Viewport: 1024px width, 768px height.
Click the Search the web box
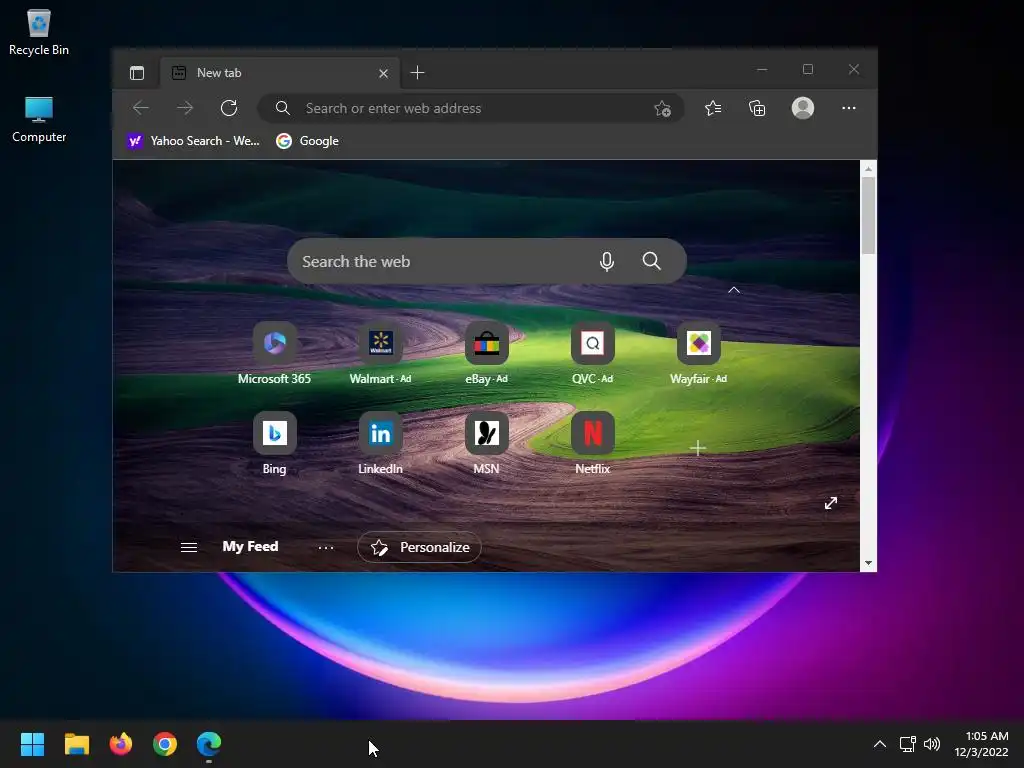coord(487,261)
